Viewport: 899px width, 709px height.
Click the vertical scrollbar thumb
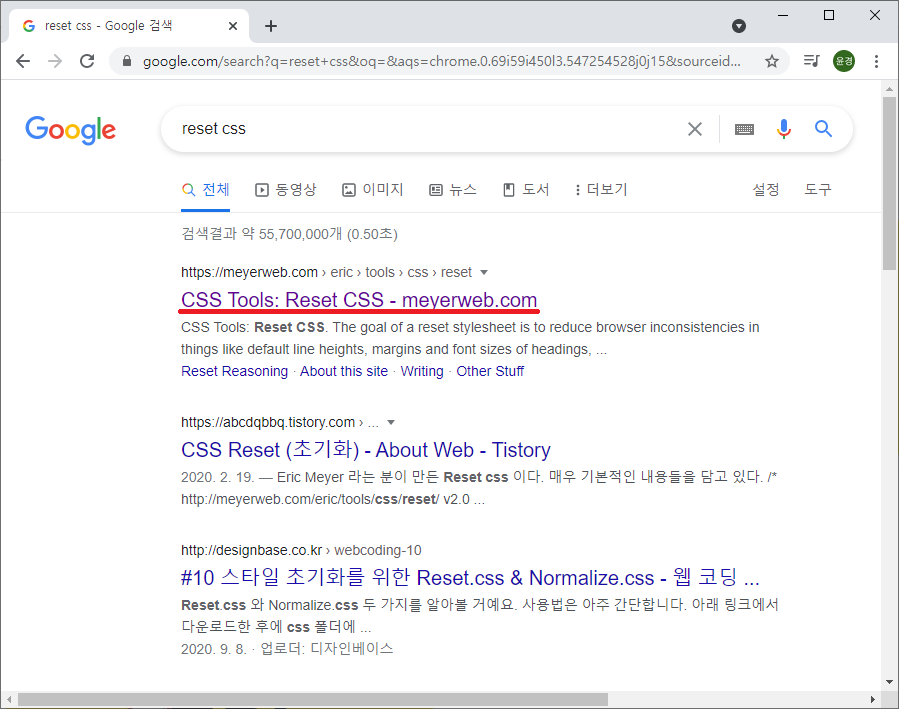[889, 182]
